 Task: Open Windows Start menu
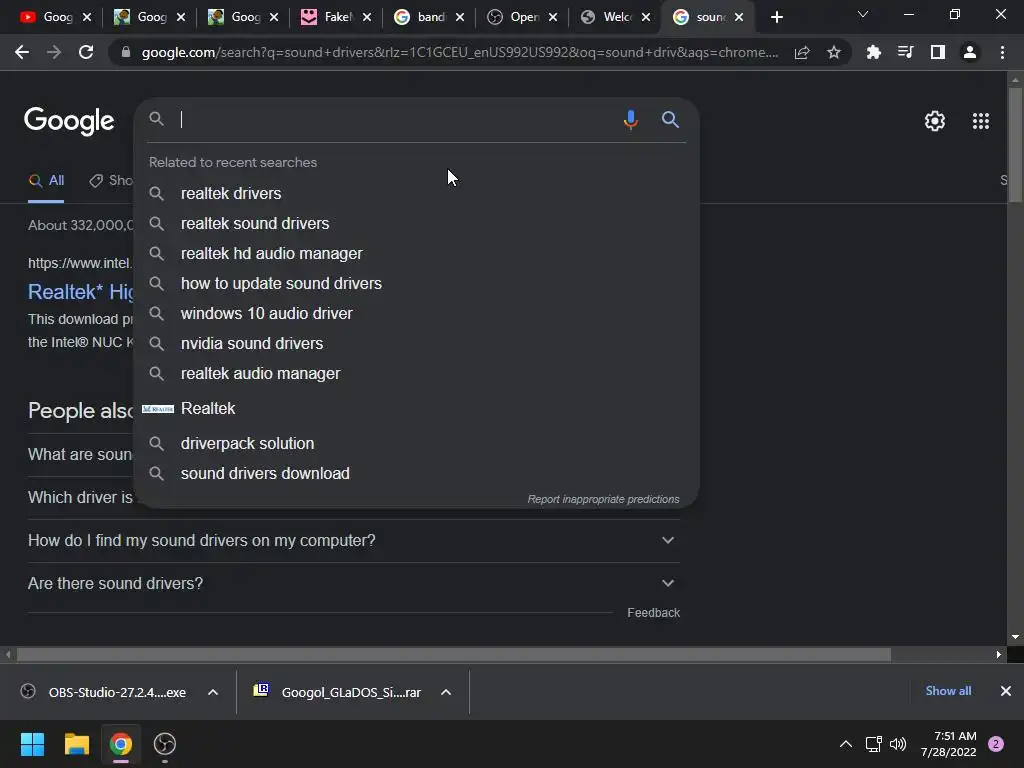coord(32,744)
